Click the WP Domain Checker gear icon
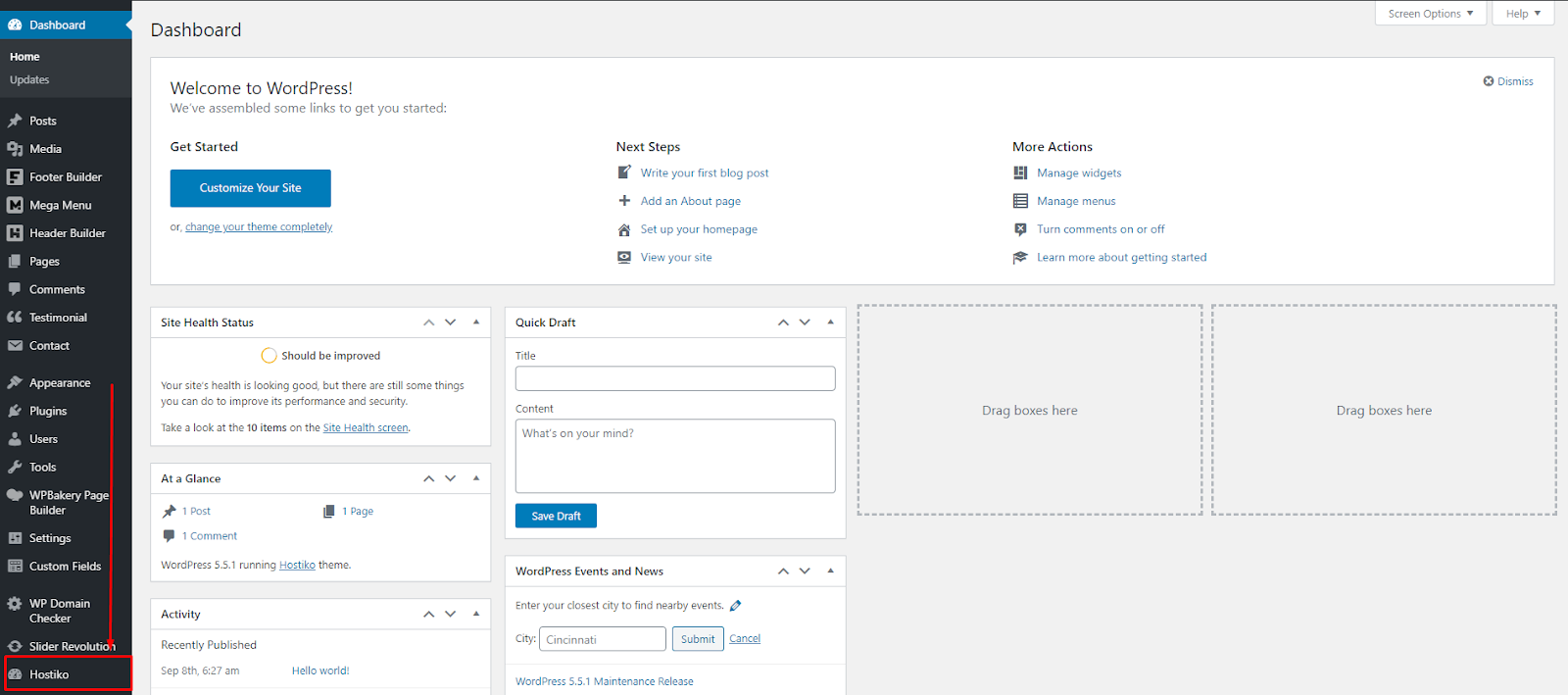Screen dimensions: 1568x695 (15, 604)
